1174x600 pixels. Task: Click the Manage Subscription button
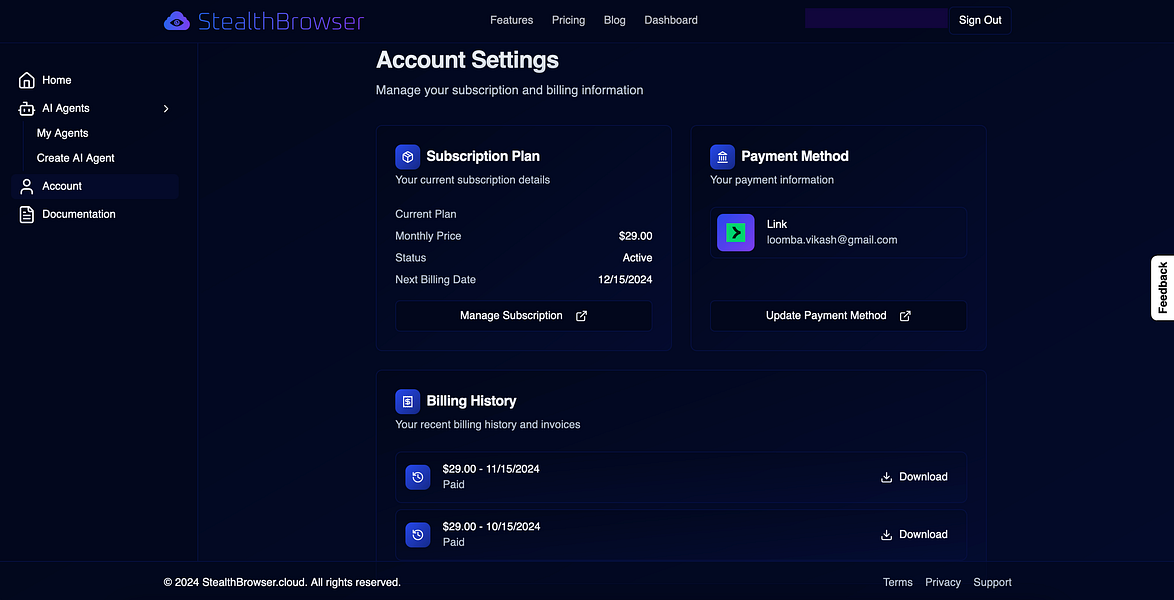(x=523, y=315)
